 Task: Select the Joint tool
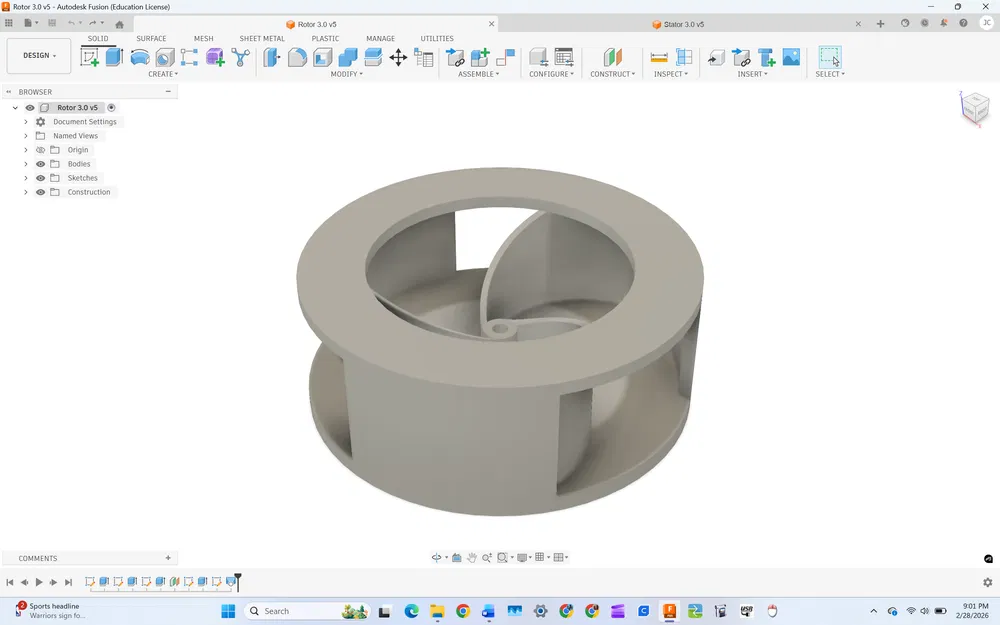coord(505,57)
